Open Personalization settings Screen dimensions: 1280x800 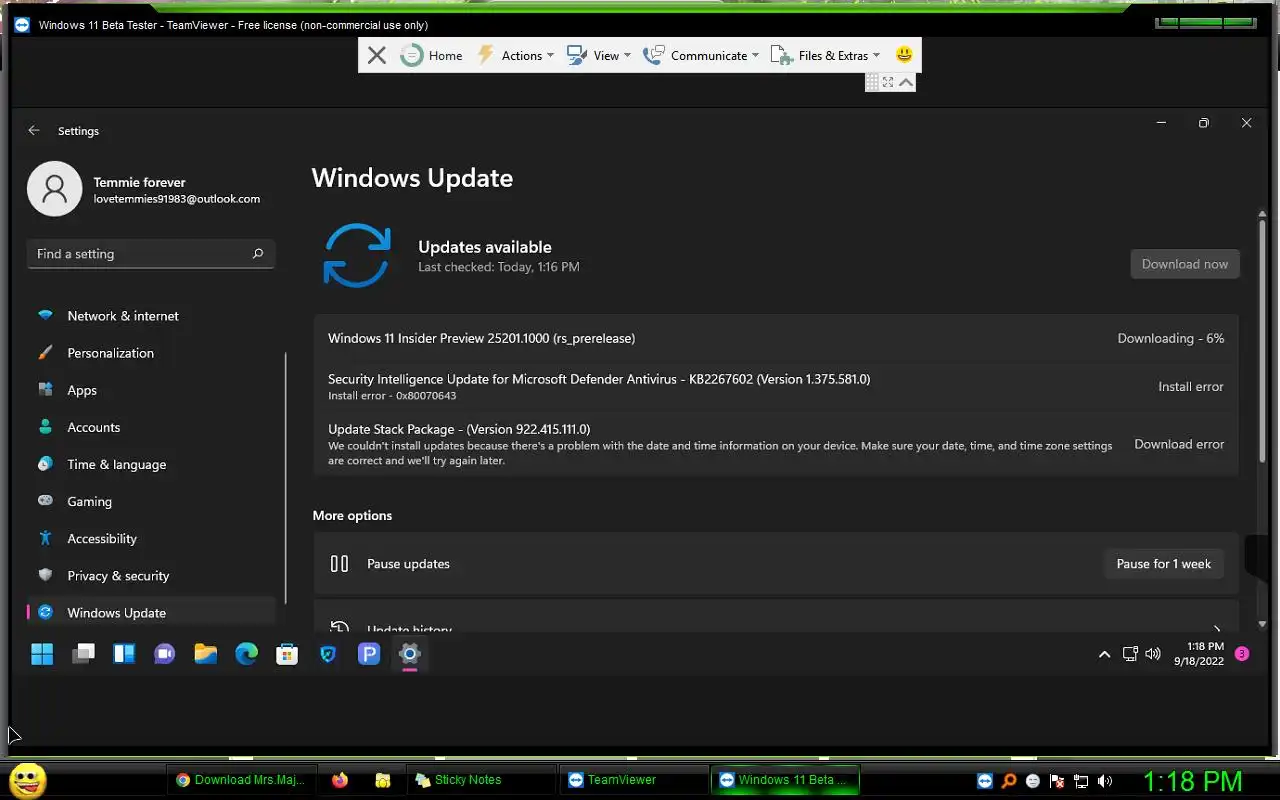pos(151,353)
